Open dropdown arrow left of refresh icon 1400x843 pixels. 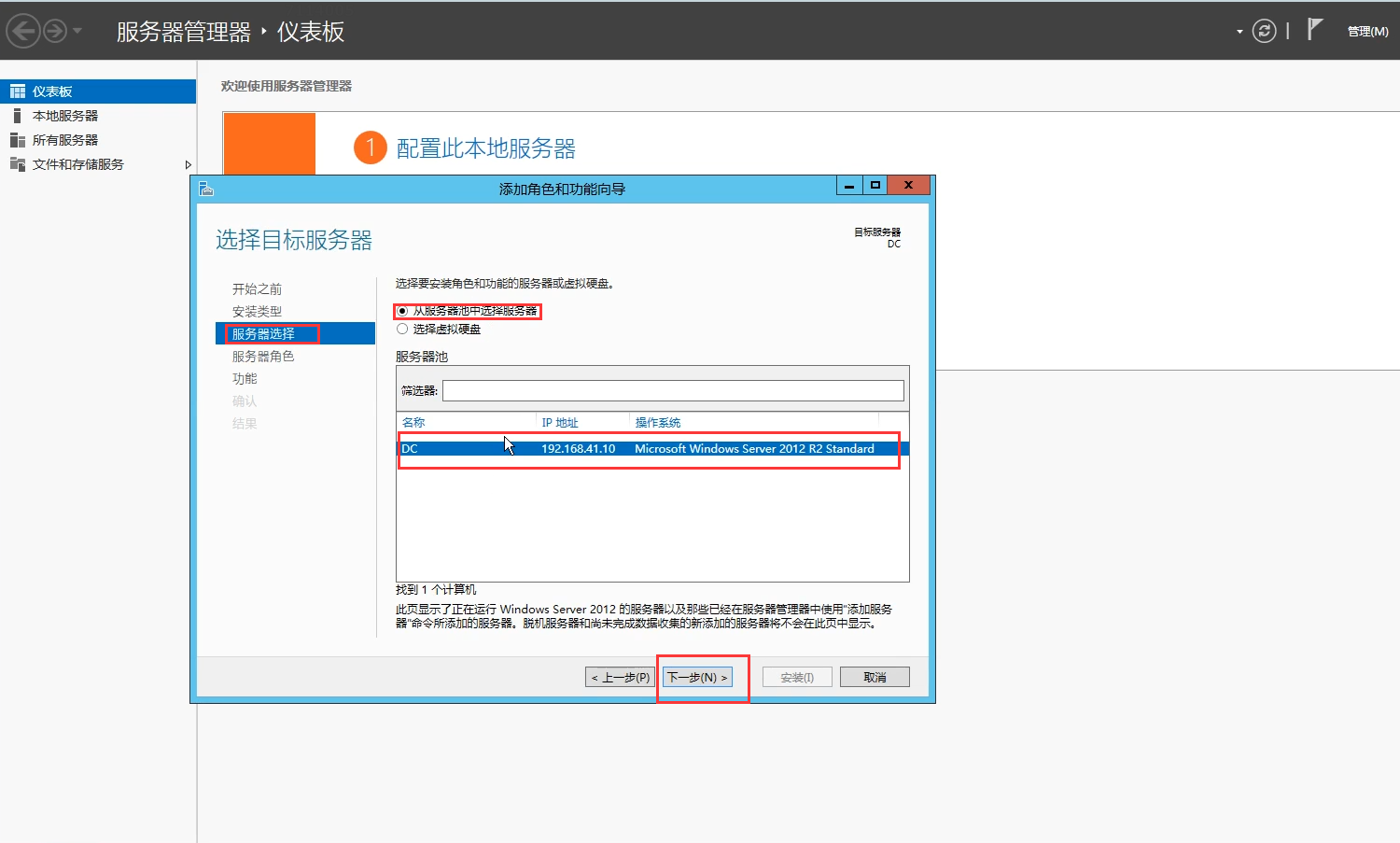1239,32
